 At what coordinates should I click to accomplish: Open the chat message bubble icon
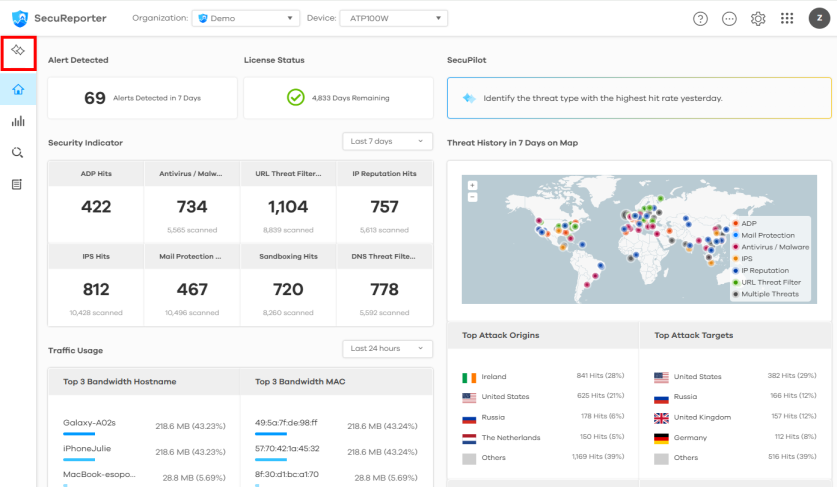(x=729, y=18)
